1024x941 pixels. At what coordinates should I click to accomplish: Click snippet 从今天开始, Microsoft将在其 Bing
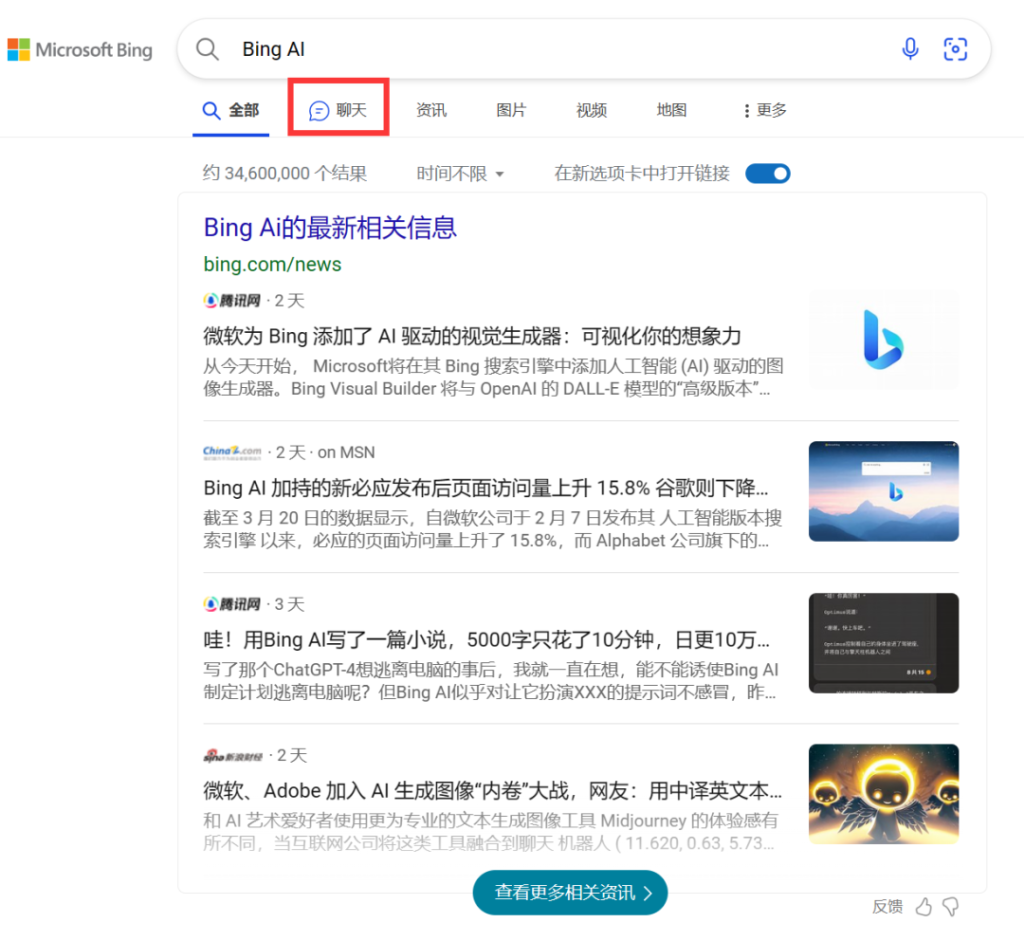493,377
